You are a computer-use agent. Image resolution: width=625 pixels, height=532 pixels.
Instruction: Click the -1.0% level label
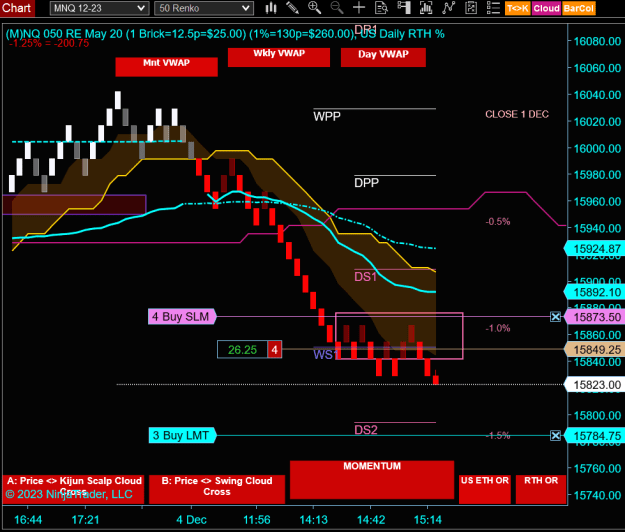498,328
